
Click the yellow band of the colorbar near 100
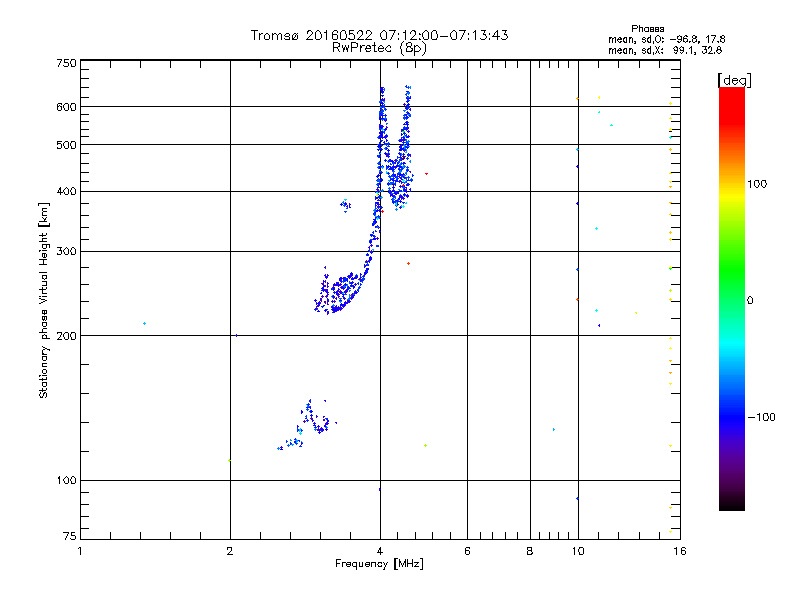[x=732, y=194]
